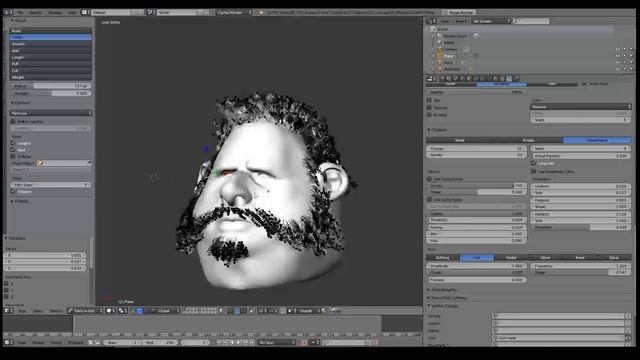Toggle the Children draw checkbox
Viewport: 640px width, 360px height.
pyautogui.click(x=13, y=191)
